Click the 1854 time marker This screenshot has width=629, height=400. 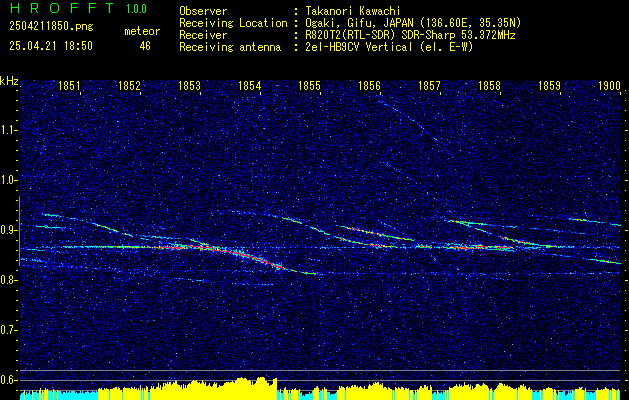pos(250,86)
